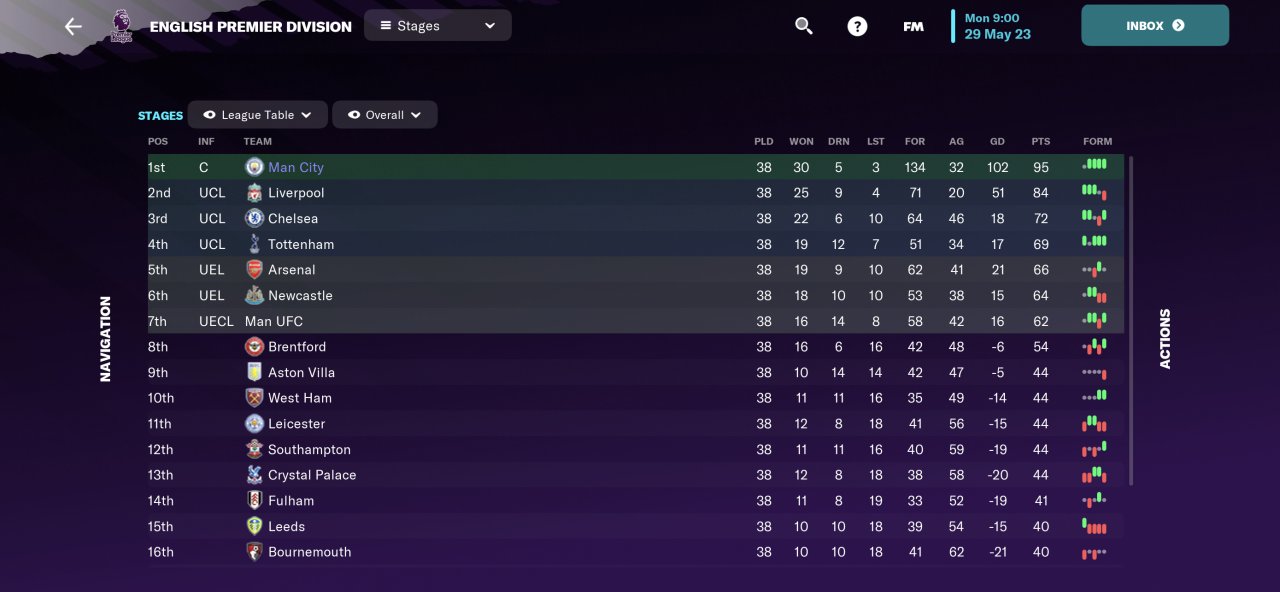Open the Actions side panel
The height and width of the screenshot is (592, 1280).
point(1165,338)
